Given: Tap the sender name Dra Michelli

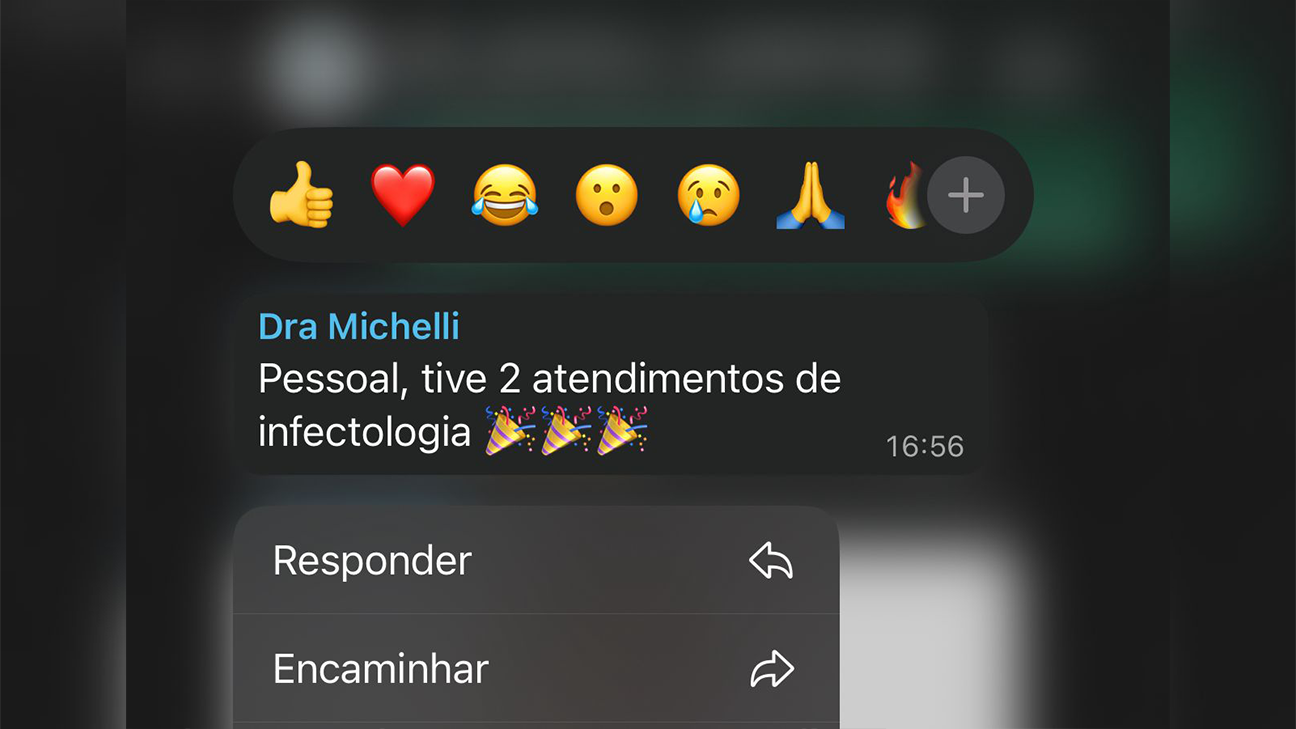Looking at the screenshot, I should pos(359,326).
